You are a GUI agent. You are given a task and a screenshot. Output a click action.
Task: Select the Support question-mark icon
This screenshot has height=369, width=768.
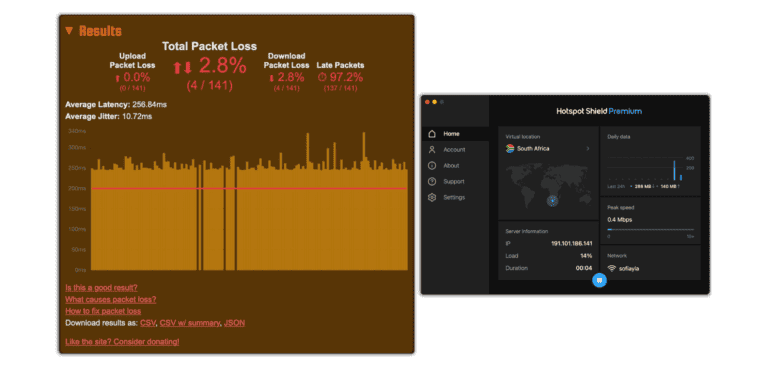point(432,181)
